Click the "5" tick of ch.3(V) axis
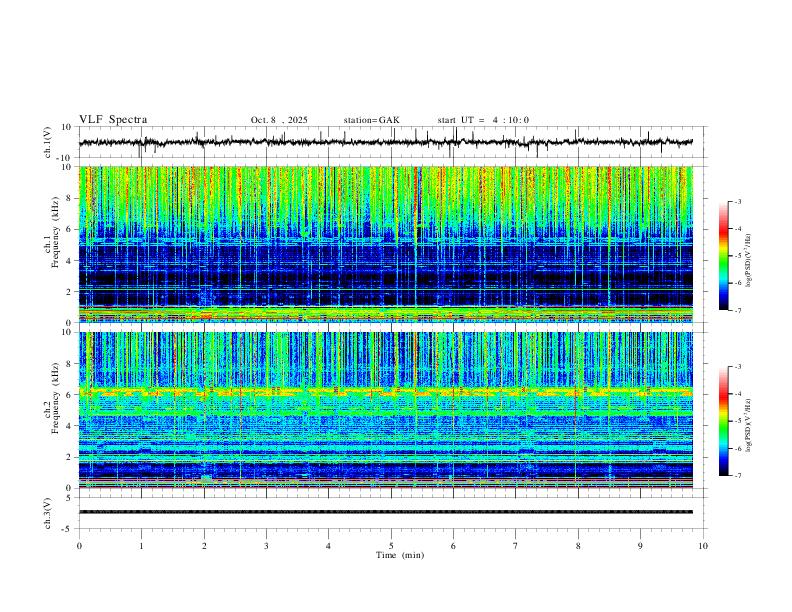 tap(70, 498)
